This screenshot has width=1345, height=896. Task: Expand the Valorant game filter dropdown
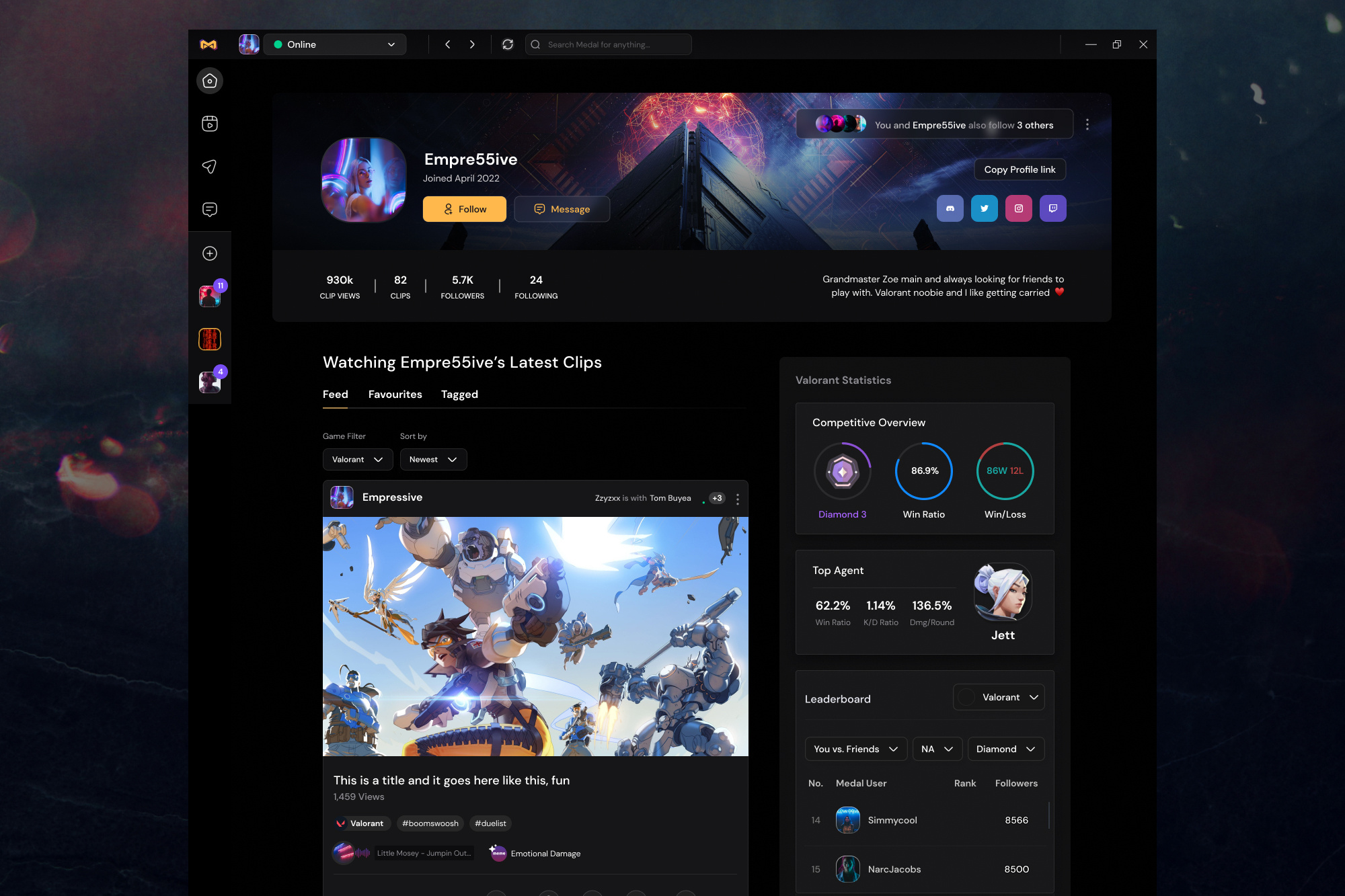coord(358,459)
